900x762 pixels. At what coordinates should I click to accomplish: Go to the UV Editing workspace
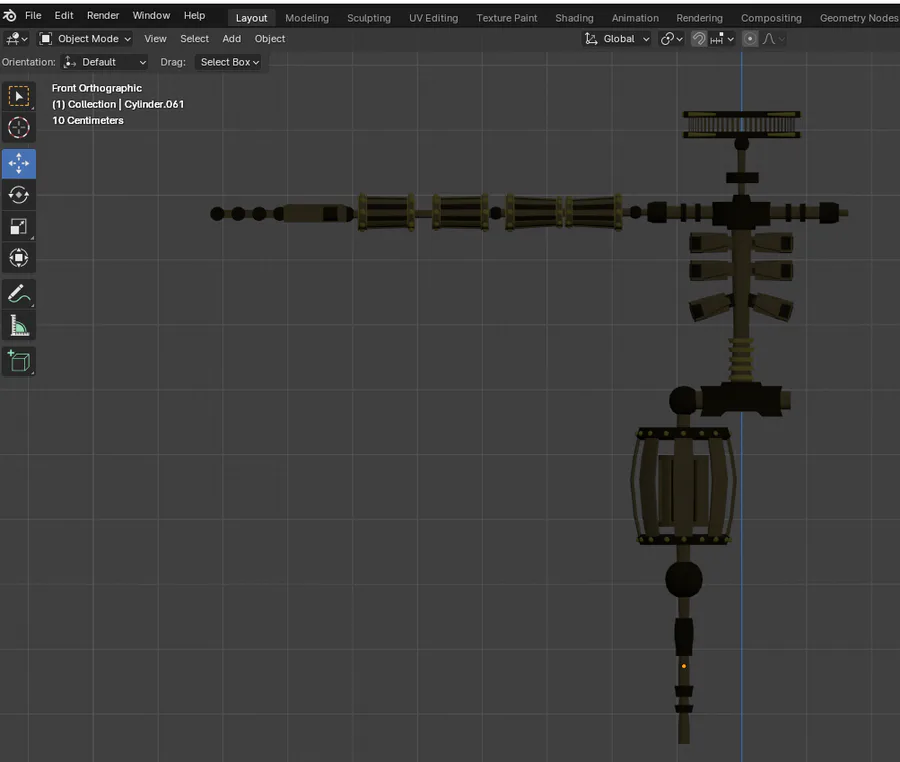434,18
